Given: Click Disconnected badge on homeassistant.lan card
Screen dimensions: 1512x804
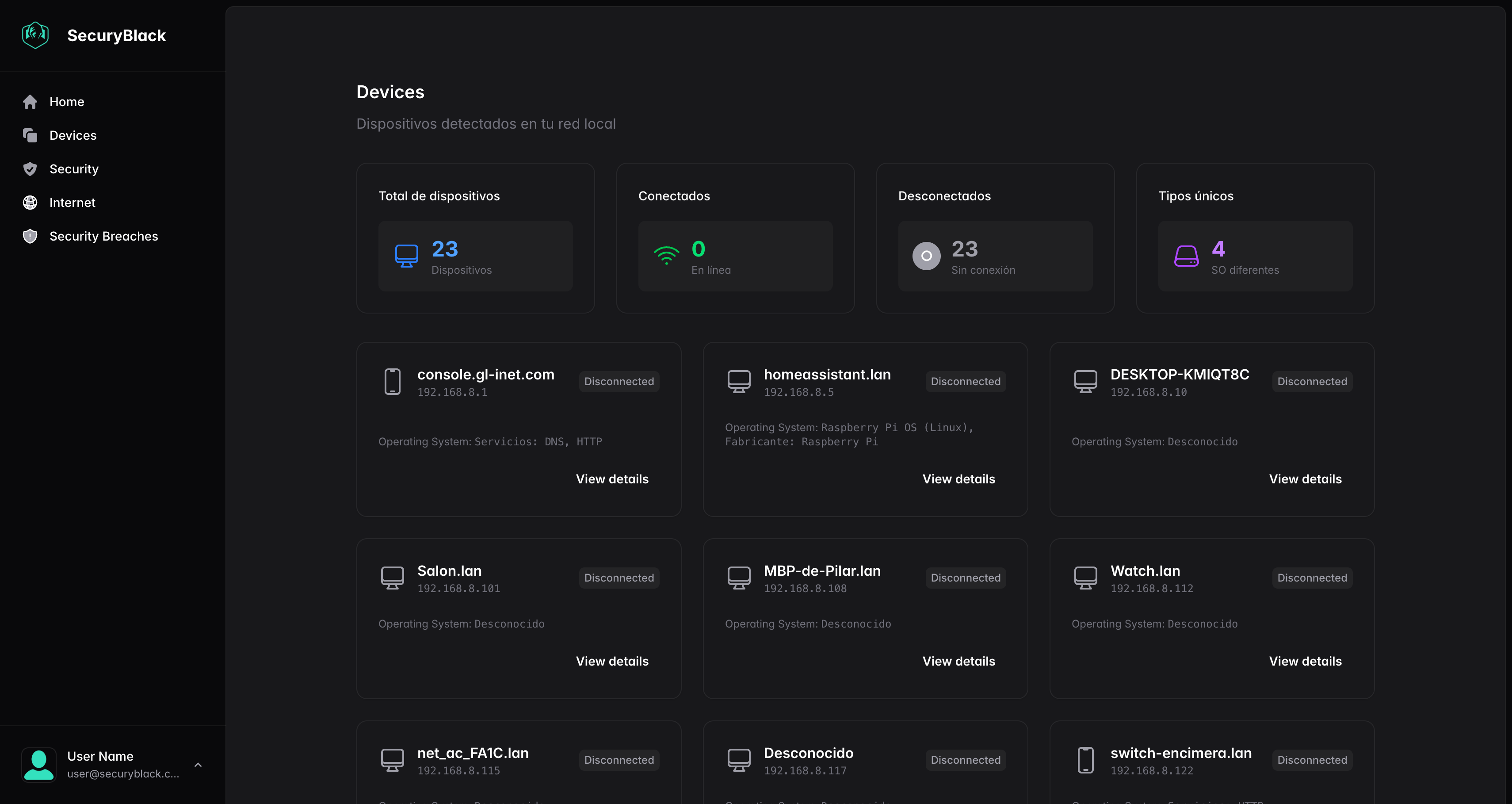Looking at the screenshot, I should click(x=966, y=382).
